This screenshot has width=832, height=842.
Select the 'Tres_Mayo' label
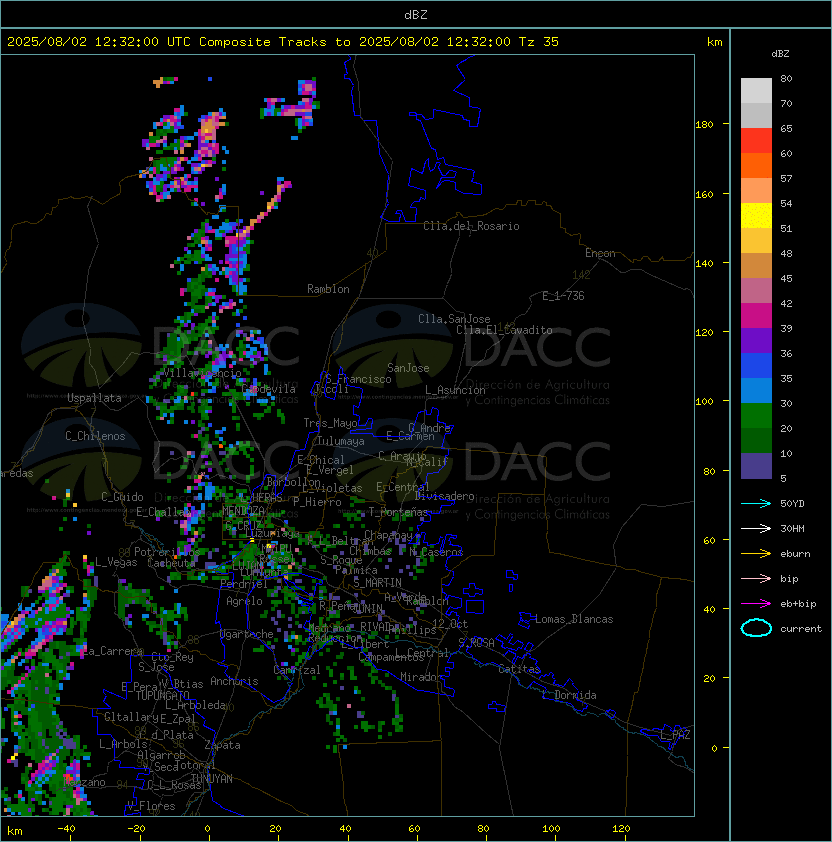[x=330, y=423]
